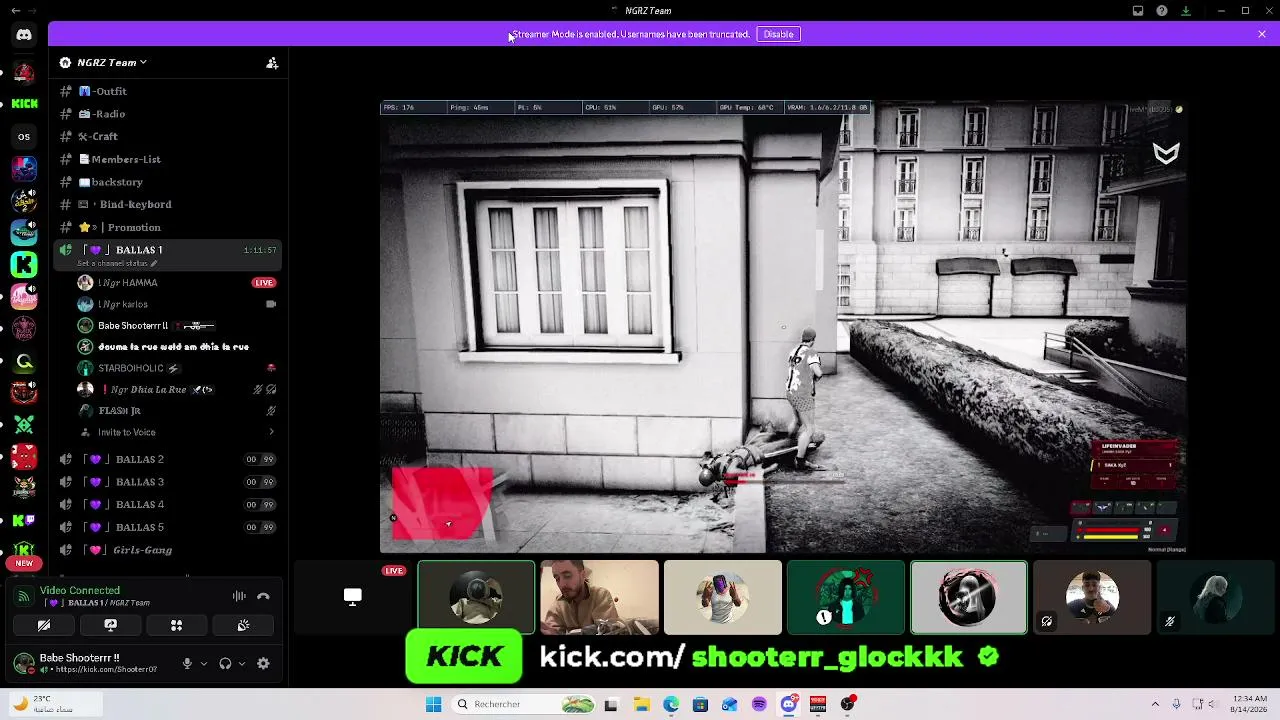Show hidden system tray icons
Viewport: 1280px width, 720px height.
[x=1155, y=704]
